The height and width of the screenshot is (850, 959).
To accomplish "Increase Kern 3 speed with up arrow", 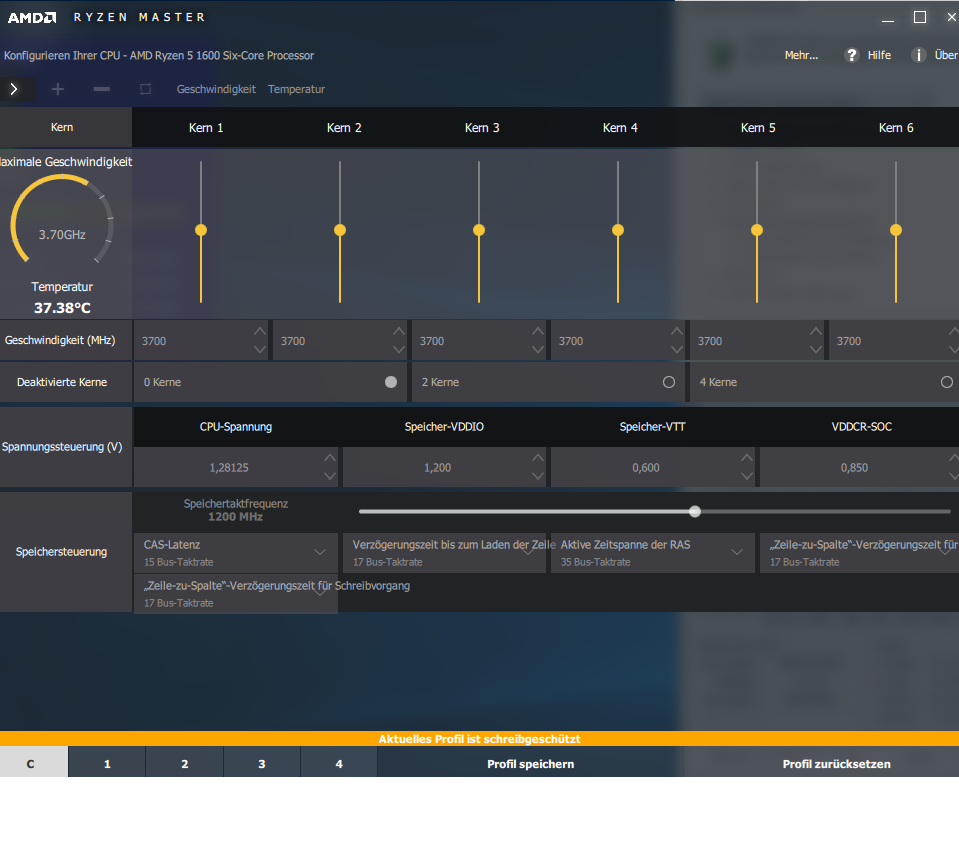I will (538, 331).
